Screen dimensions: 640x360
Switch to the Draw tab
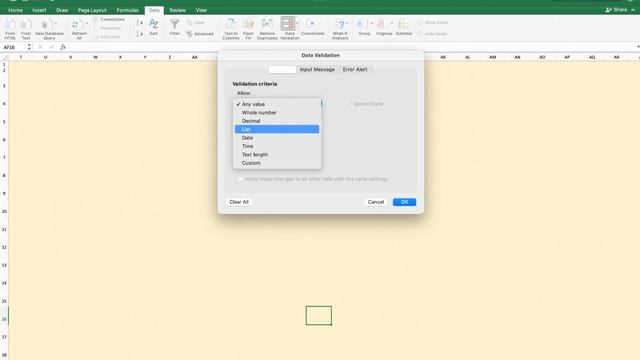click(x=62, y=10)
